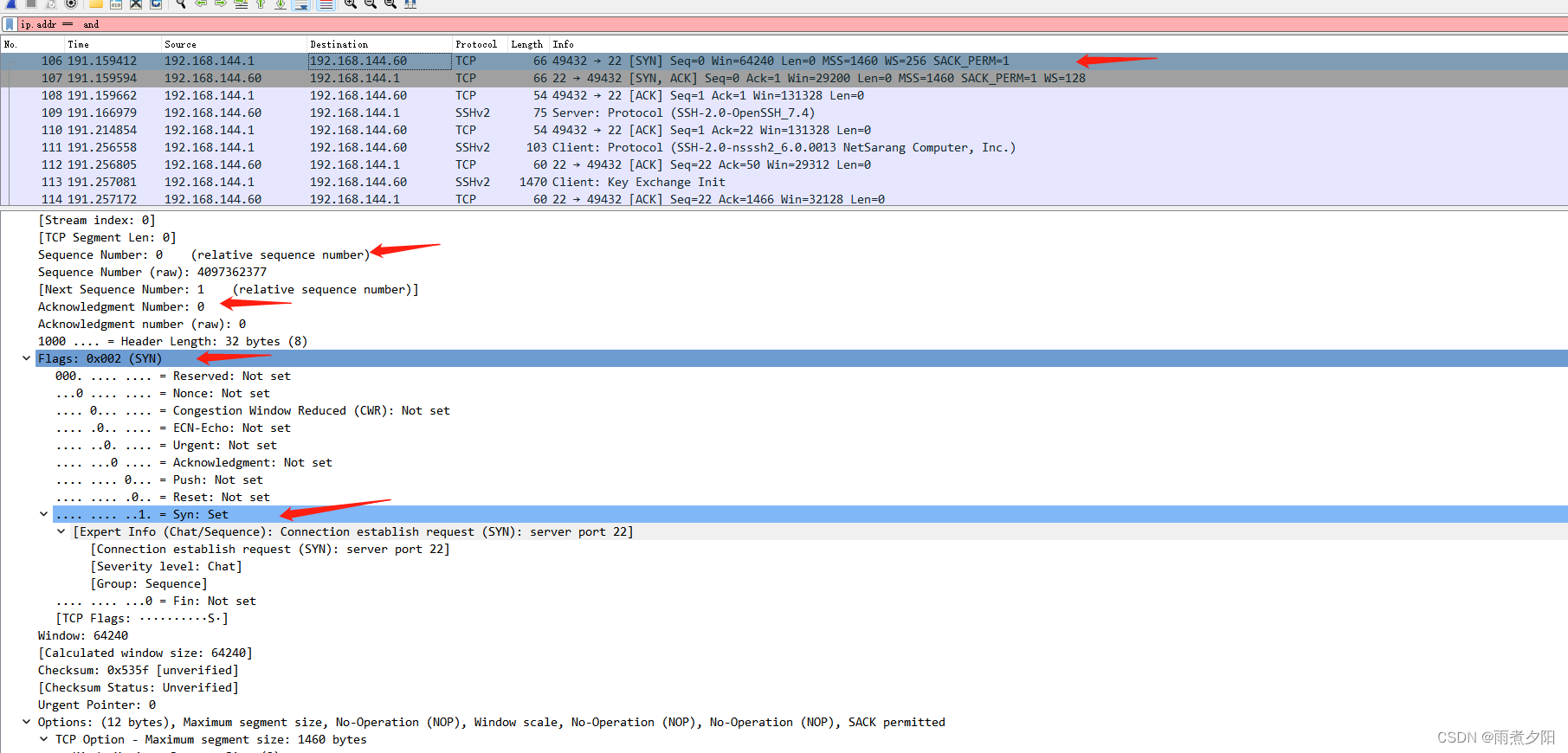Go to specified packet icon
This screenshot has height=753, width=1568.
[241, 3]
